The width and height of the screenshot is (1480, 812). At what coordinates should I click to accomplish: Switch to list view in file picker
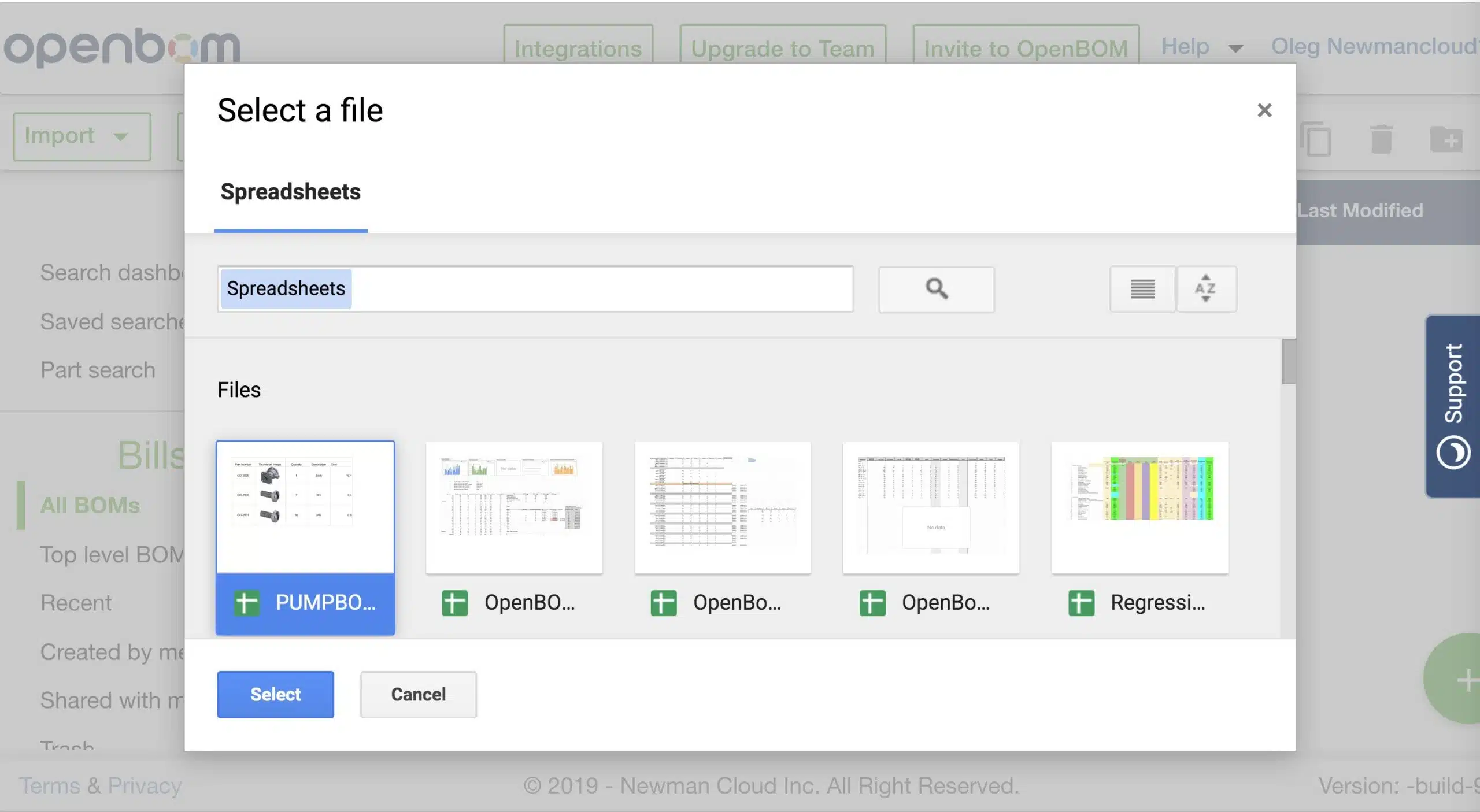[x=1142, y=289]
